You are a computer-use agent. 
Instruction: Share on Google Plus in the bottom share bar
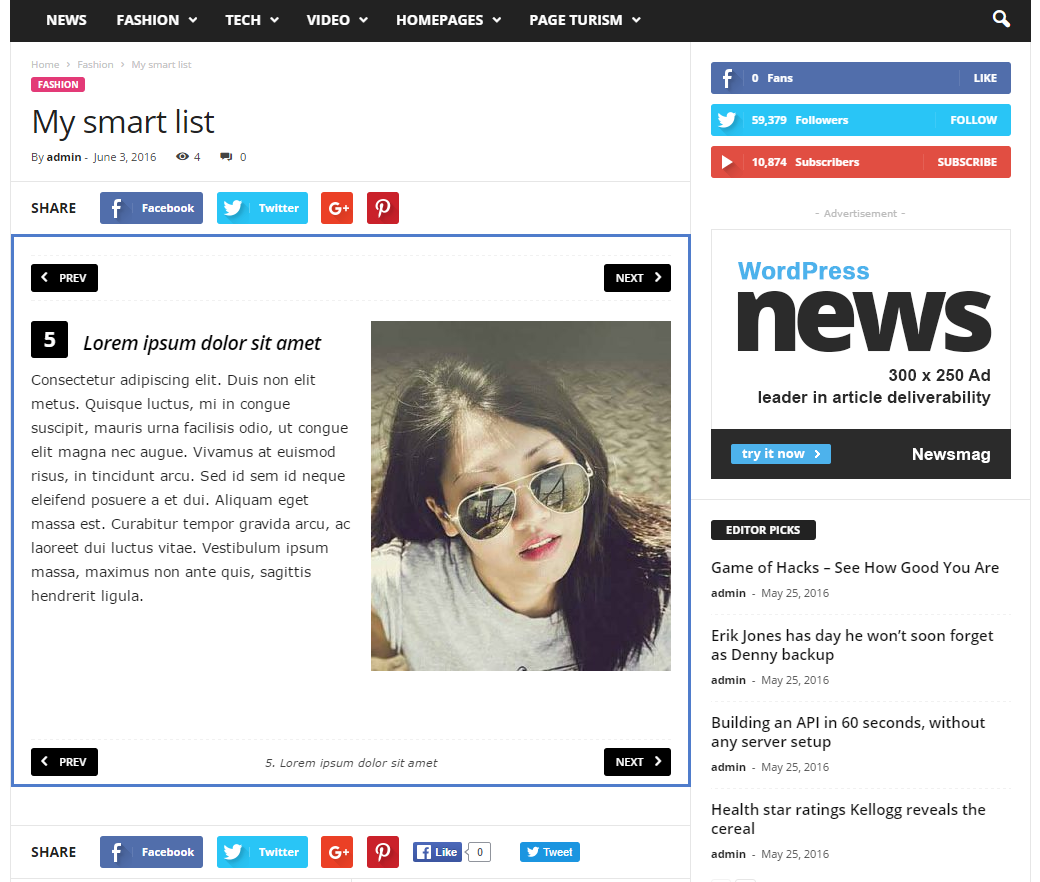point(337,852)
